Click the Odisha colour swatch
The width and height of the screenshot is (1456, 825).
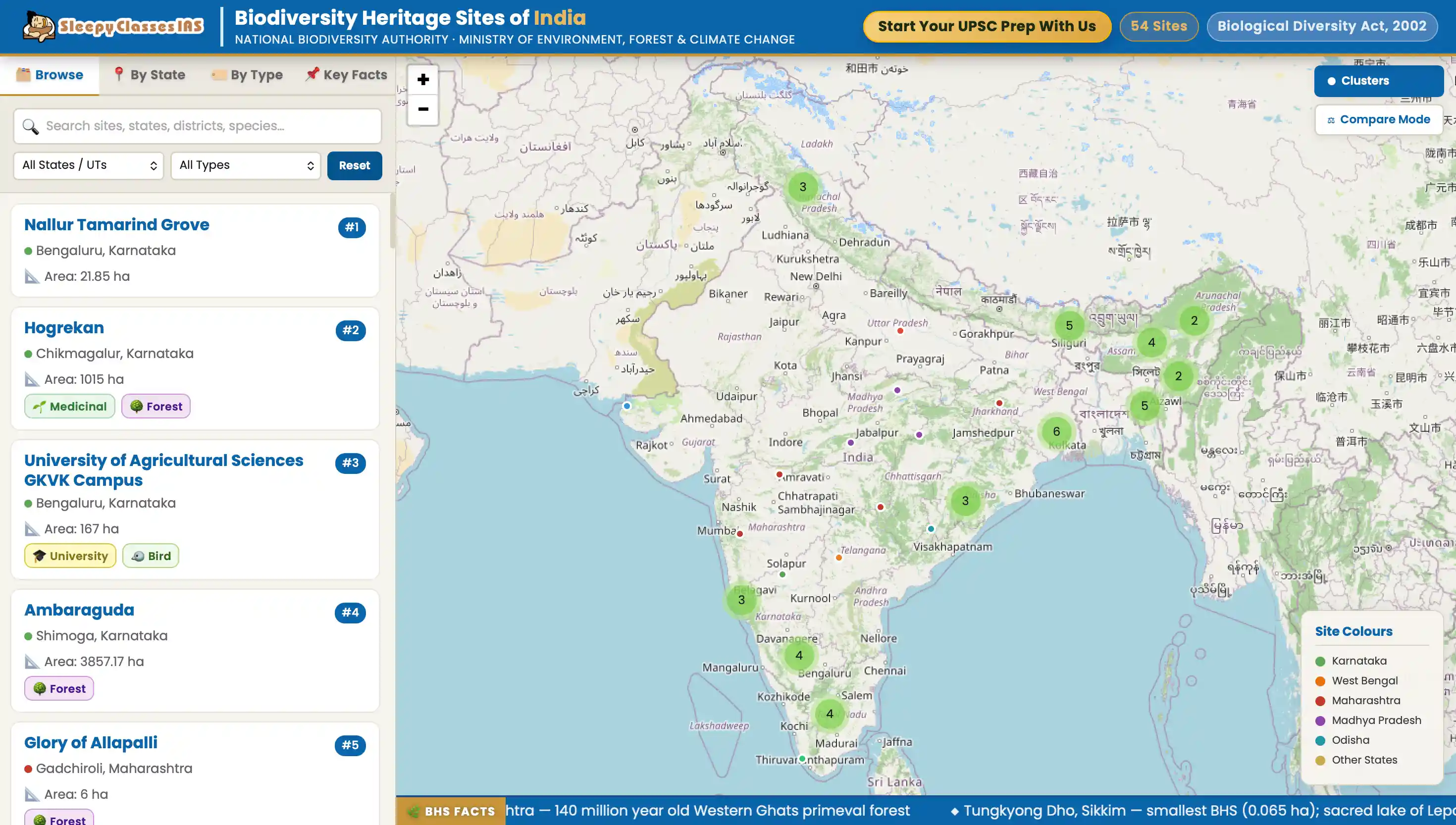pos(1319,741)
